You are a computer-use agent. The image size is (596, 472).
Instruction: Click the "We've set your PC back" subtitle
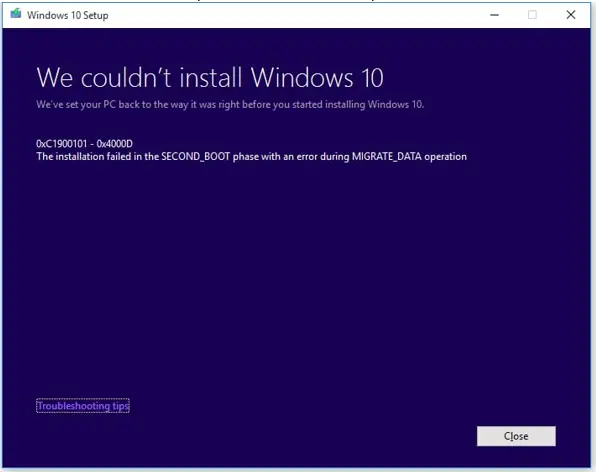230,105
